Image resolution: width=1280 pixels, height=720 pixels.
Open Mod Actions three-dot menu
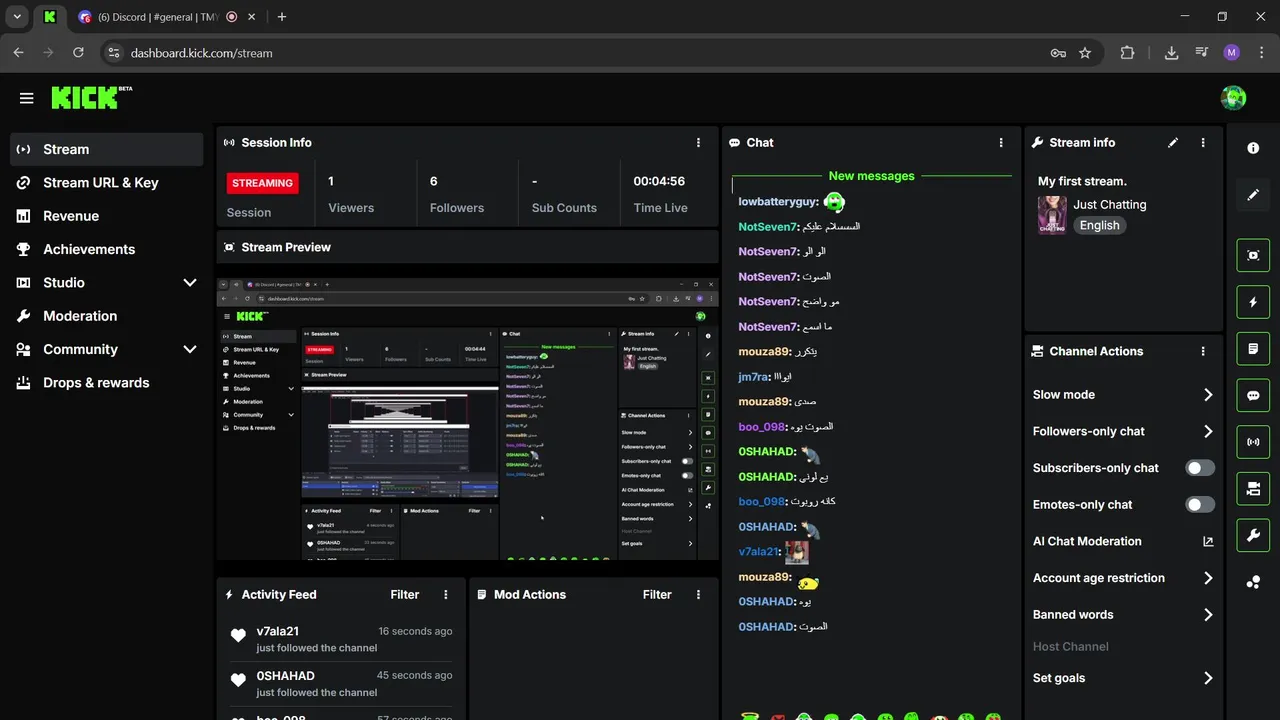click(x=698, y=595)
